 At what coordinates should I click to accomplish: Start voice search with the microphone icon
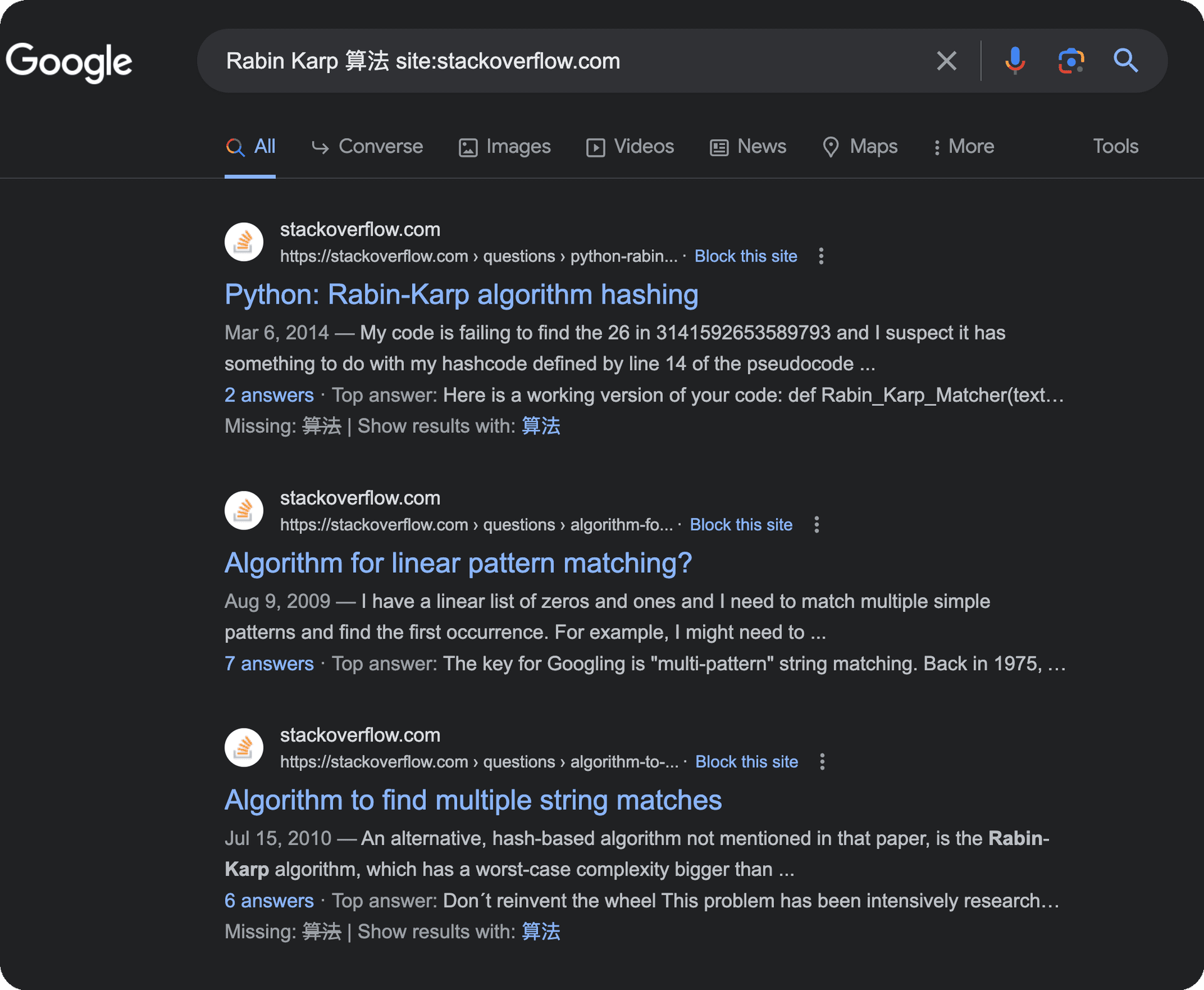point(1015,61)
